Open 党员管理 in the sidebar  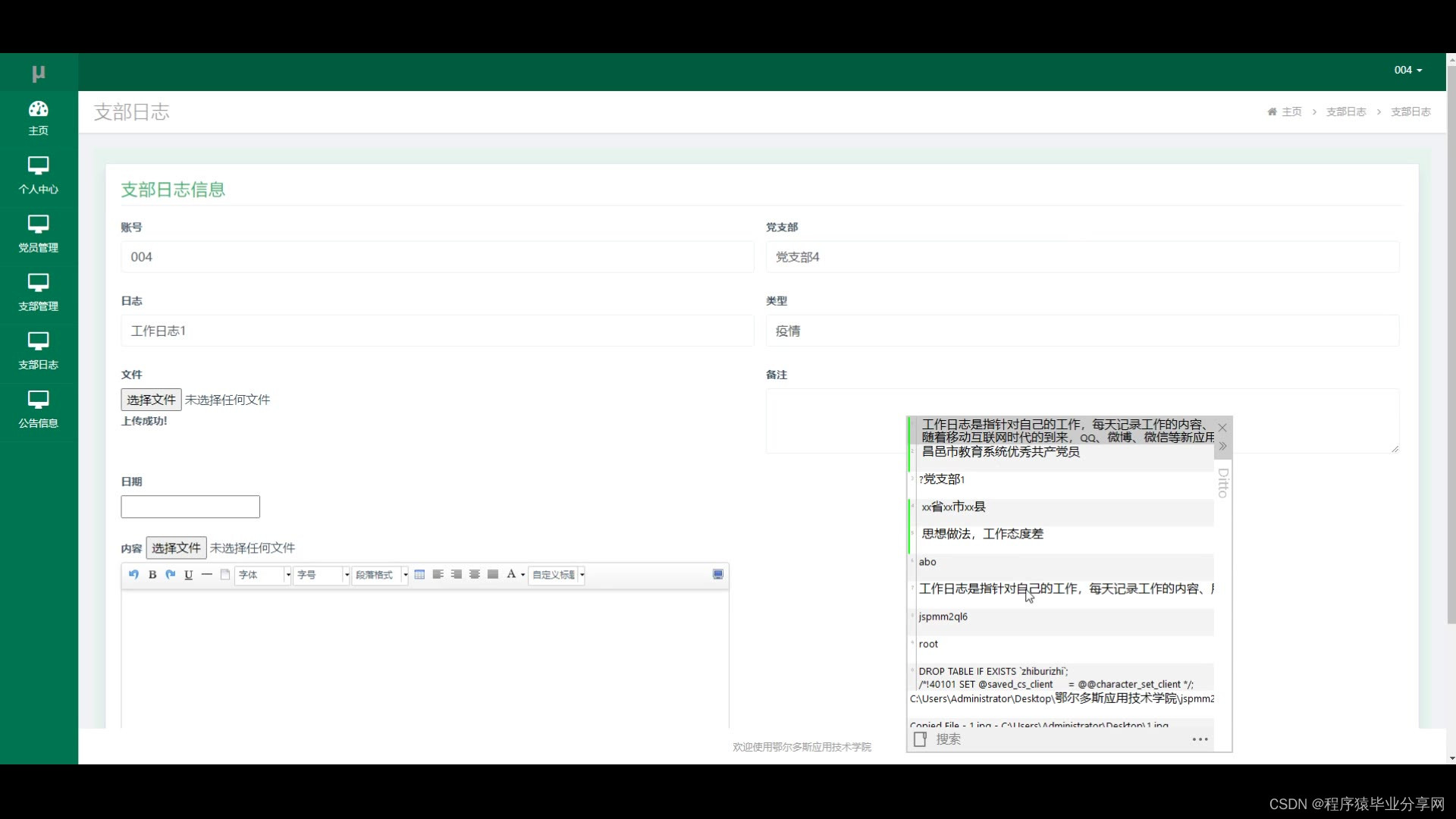click(x=38, y=234)
